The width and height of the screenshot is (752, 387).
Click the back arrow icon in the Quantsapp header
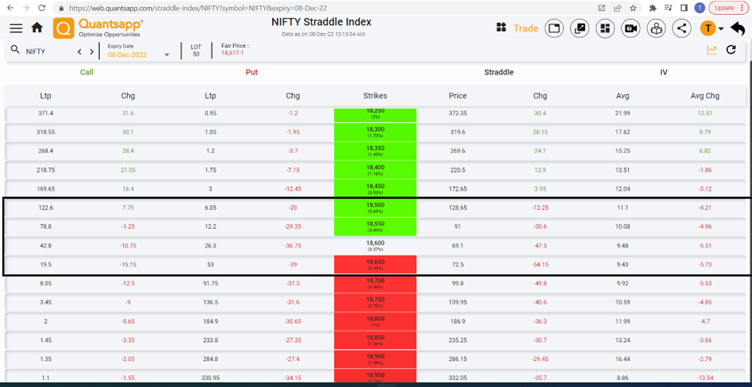[738, 29]
